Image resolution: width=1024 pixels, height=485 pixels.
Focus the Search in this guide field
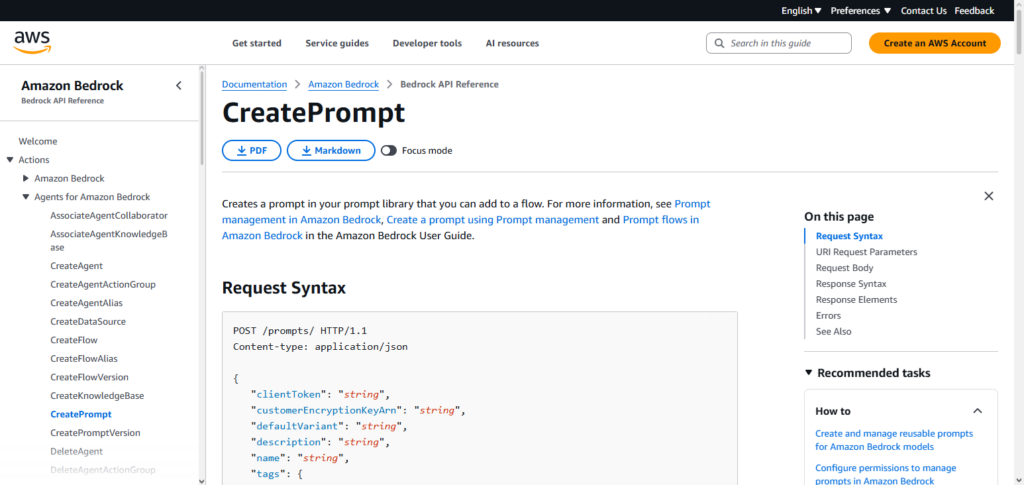pos(778,43)
